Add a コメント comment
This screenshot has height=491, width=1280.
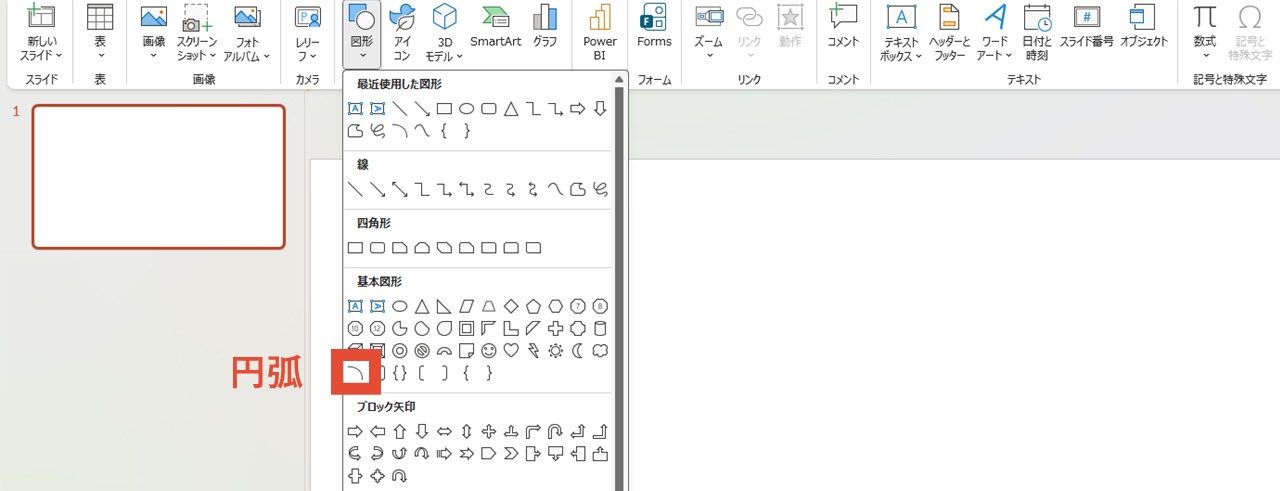pos(843,28)
